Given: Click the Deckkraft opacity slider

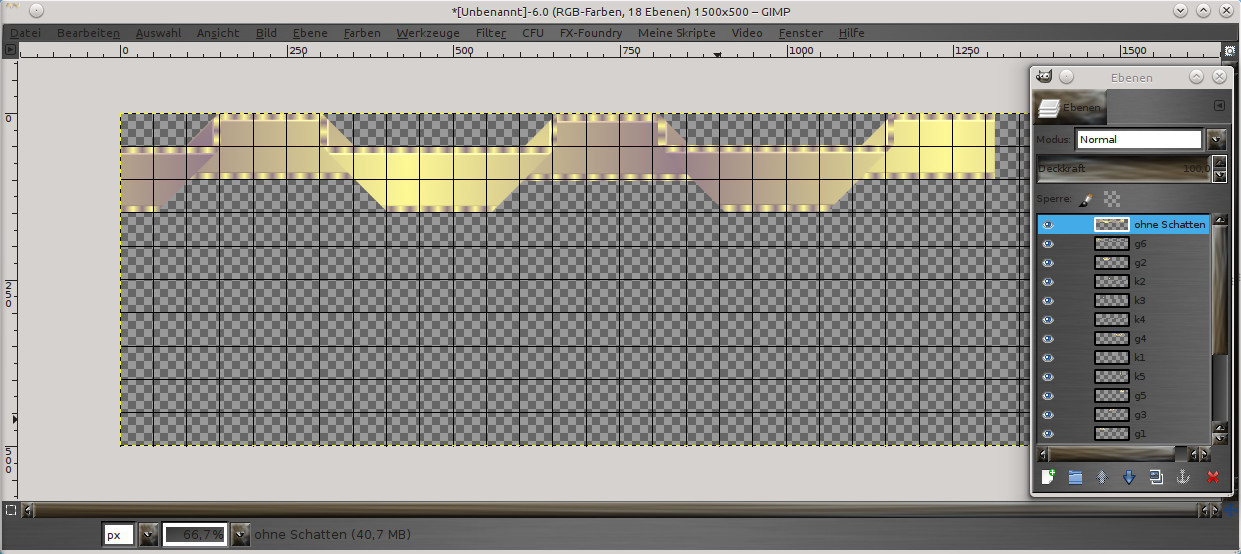Looking at the screenshot, I should tap(1122, 169).
